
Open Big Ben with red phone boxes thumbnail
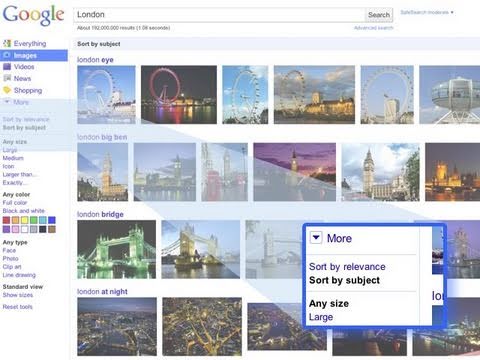pyautogui.click(x=225, y=172)
